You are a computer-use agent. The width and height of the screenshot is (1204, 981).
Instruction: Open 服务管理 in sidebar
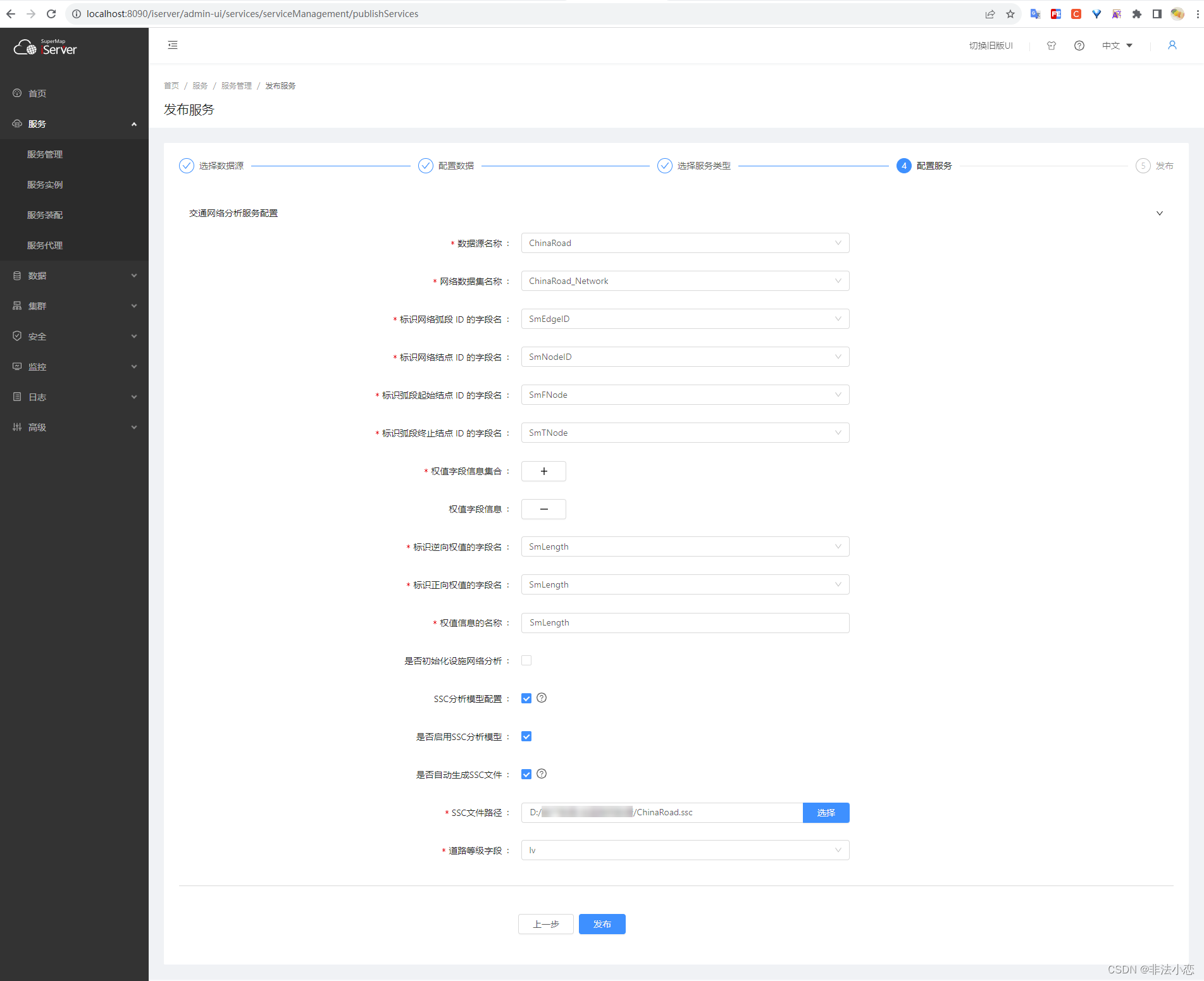point(74,154)
